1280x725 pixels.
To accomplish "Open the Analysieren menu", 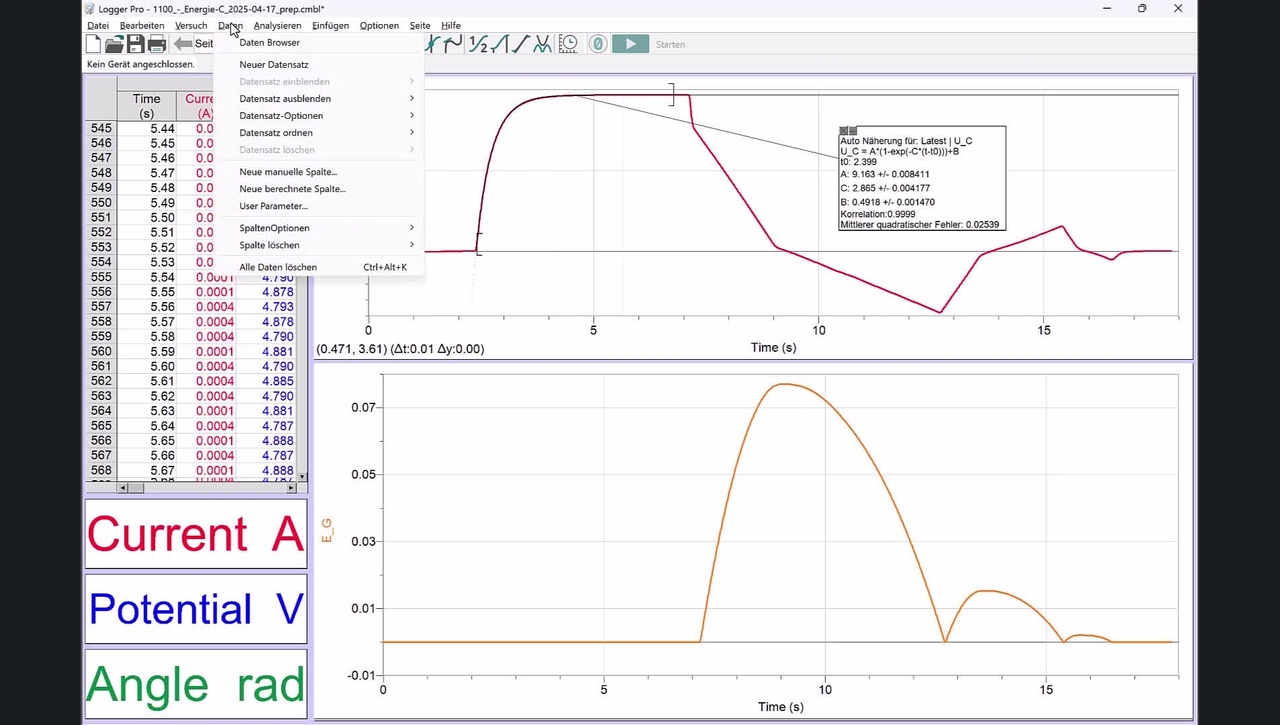I will click(x=277, y=26).
